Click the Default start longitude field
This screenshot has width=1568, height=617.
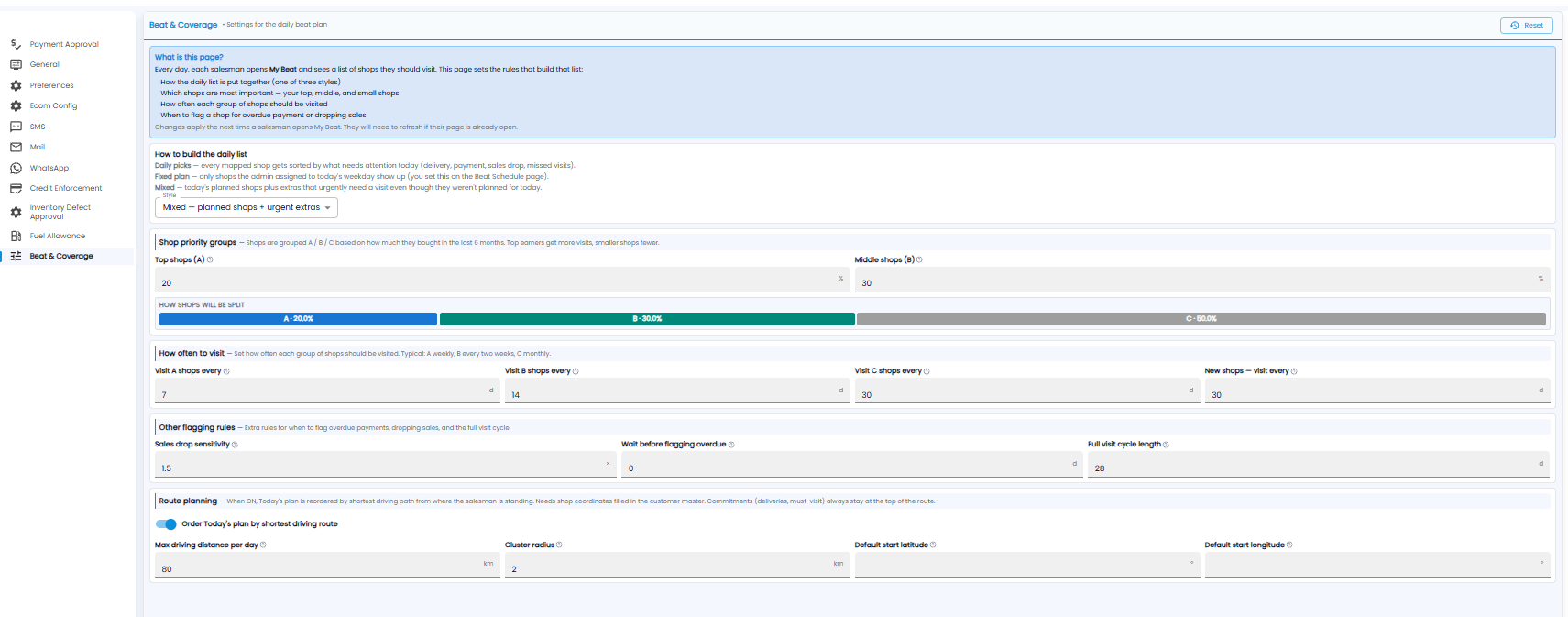[1377, 565]
